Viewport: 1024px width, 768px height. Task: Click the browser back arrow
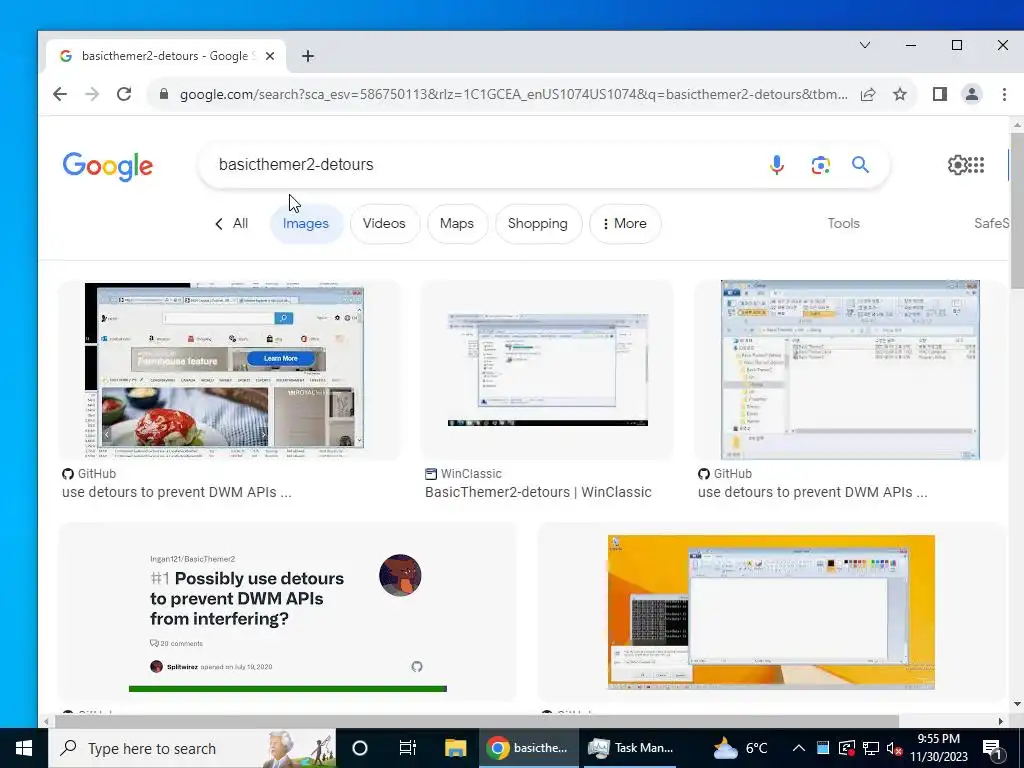[60, 94]
